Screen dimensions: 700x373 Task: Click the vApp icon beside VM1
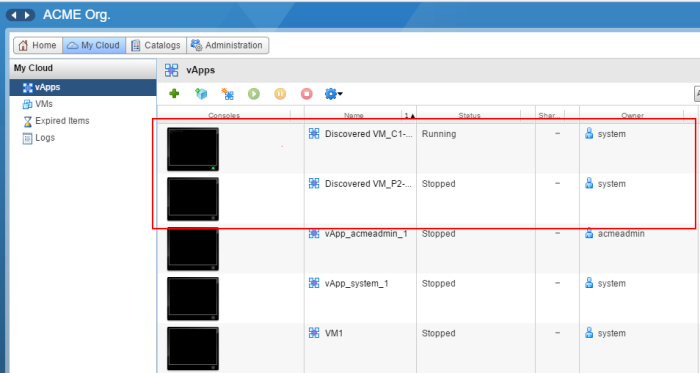click(x=314, y=333)
